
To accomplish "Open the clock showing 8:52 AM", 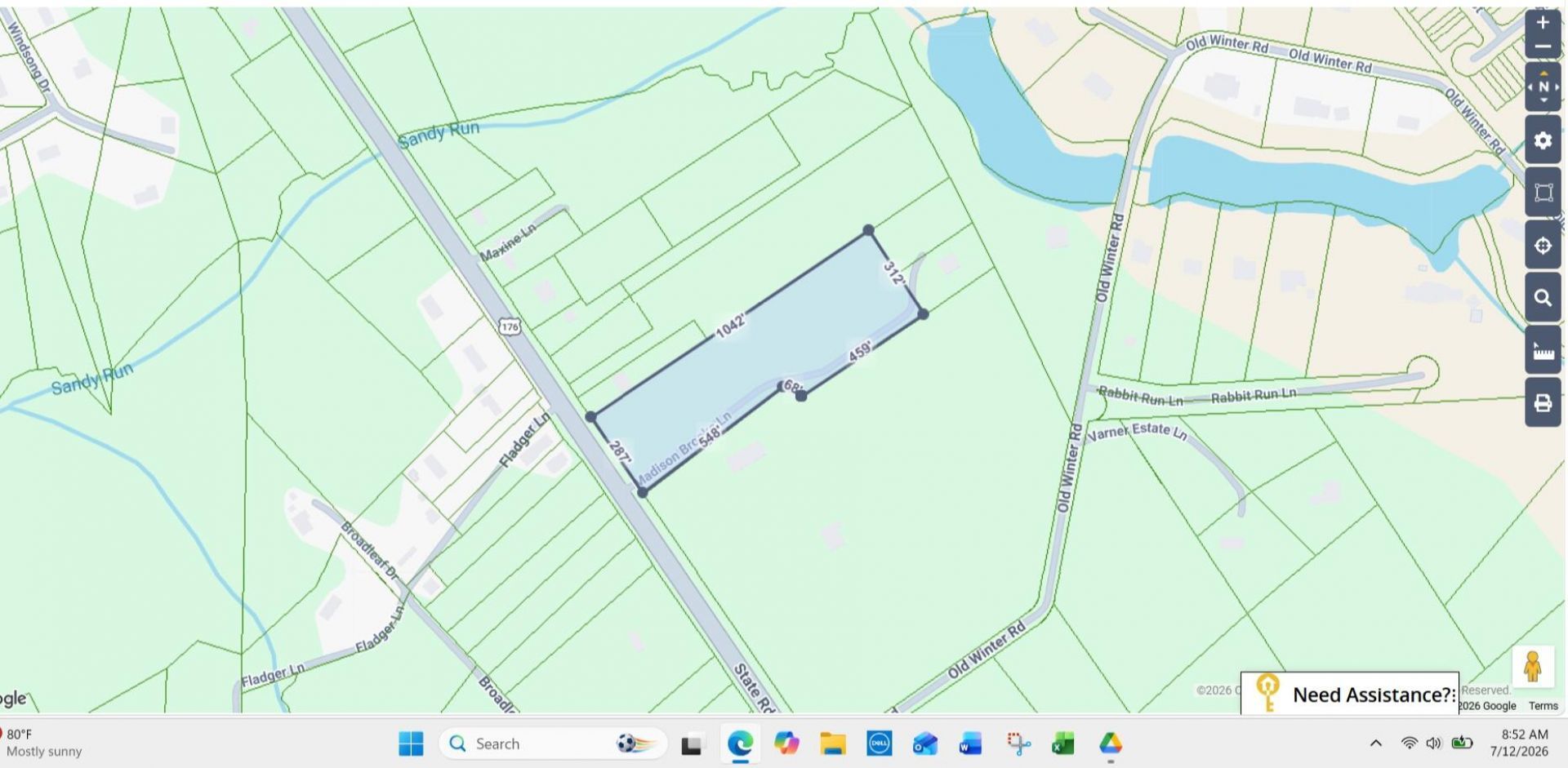I will [1519, 743].
